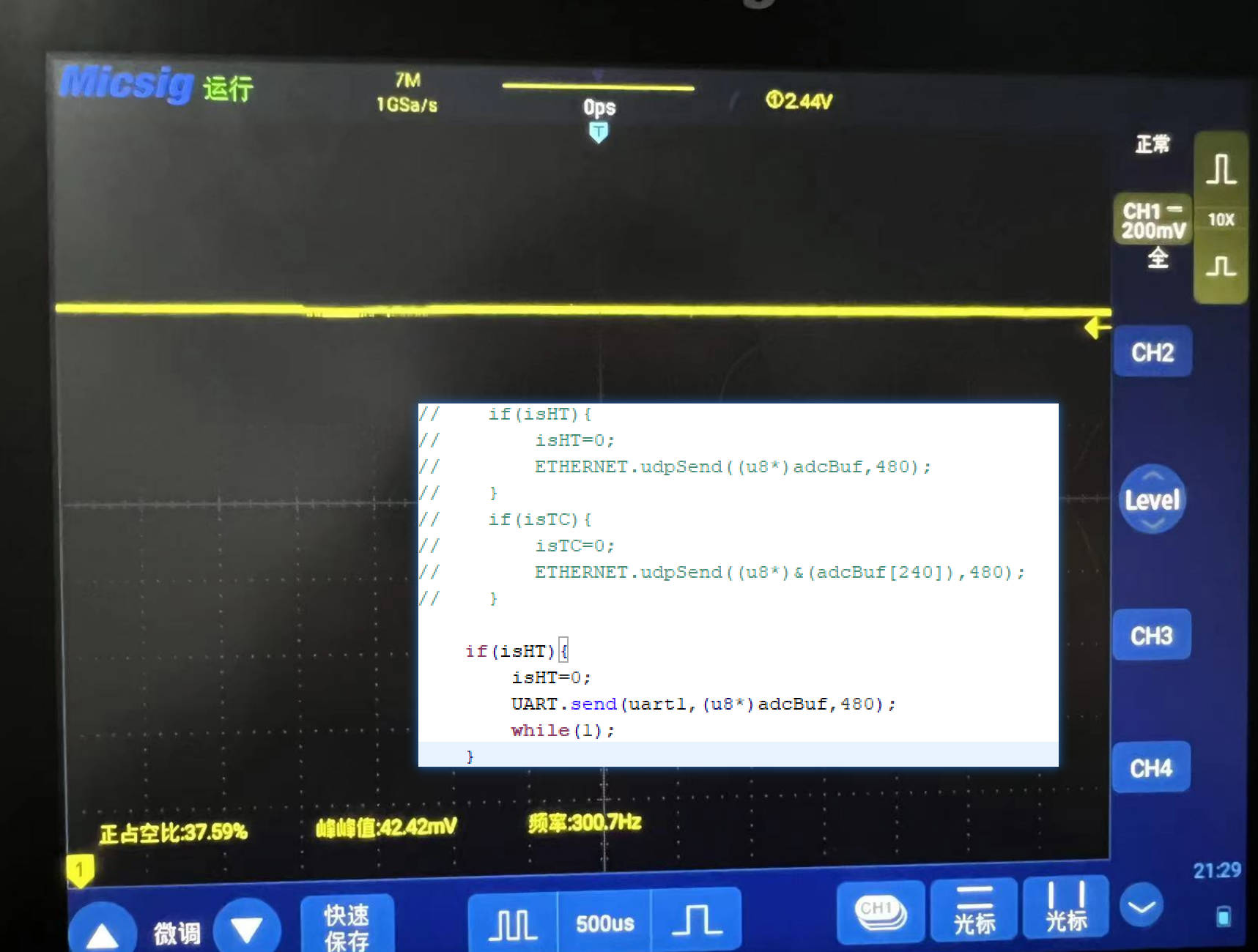Tap the 正常 trigger mode label
This screenshot has height=952, width=1258.
click(1152, 144)
